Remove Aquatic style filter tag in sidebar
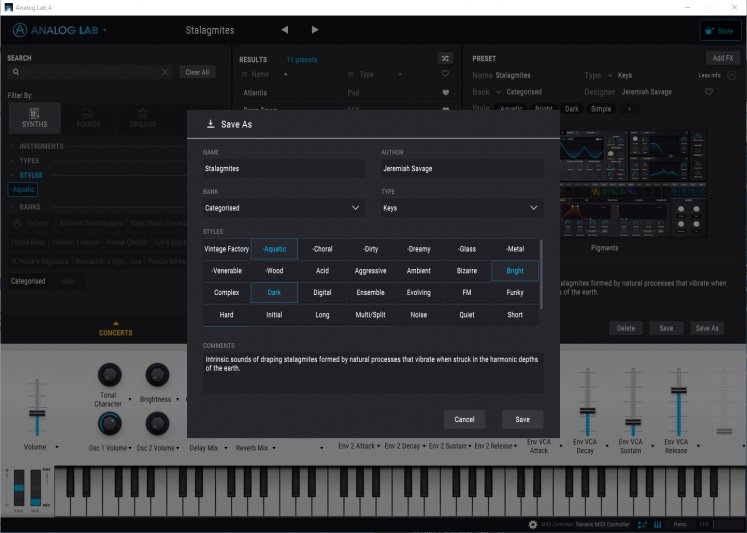747x533 pixels. (x=23, y=190)
